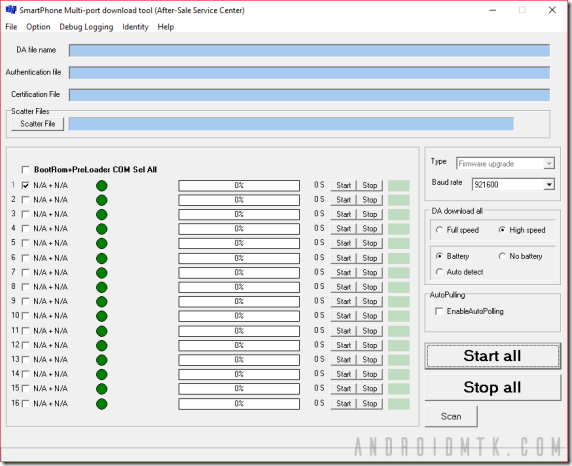Screen dimensions: 572x466
Task: Click the Authentication file field
Action: point(309,73)
